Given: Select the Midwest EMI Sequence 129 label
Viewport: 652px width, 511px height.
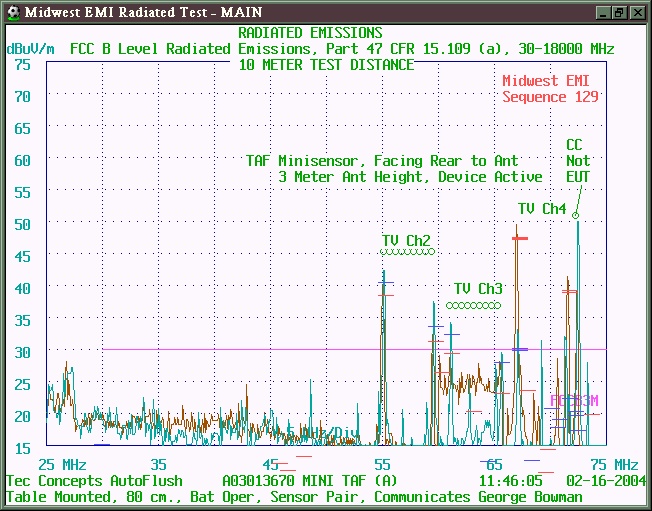Looking at the screenshot, I should pyautogui.click(x=550, y=89).
